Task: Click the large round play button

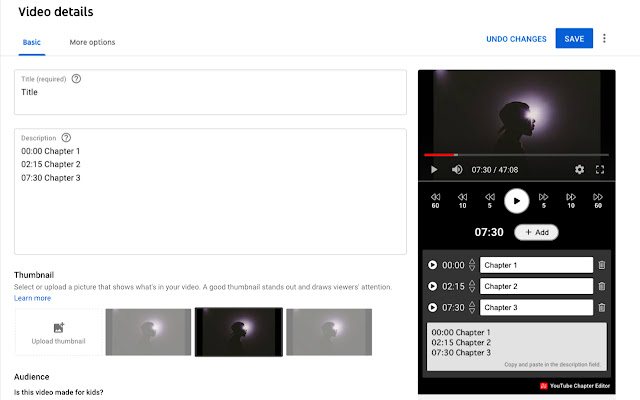Action: tap(517, 201)
